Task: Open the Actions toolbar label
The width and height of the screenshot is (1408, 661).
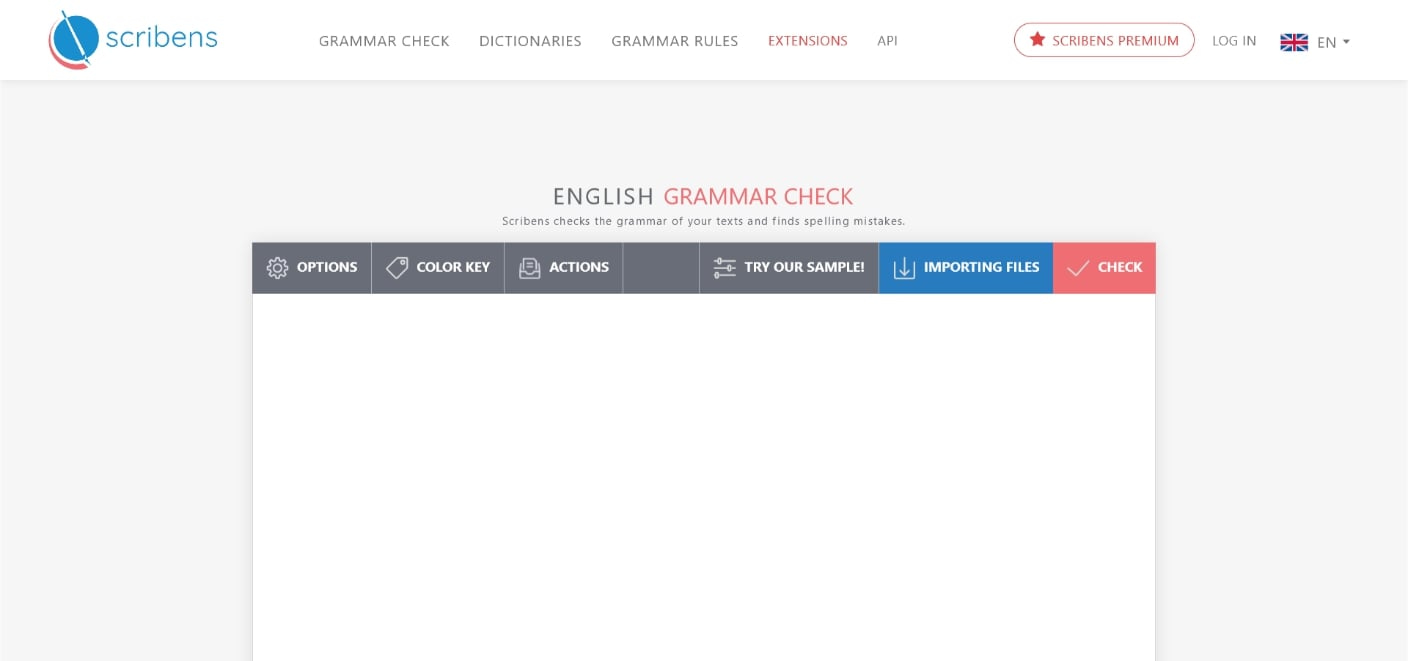Action: [579, 267]
